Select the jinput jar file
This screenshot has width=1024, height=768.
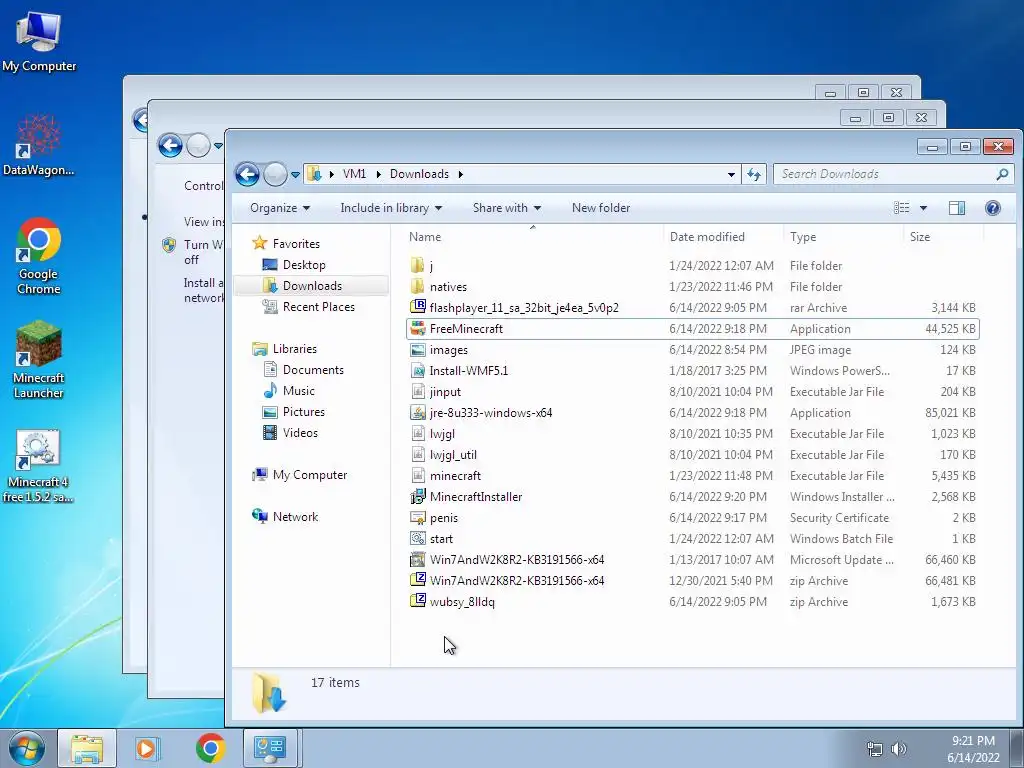445,392
